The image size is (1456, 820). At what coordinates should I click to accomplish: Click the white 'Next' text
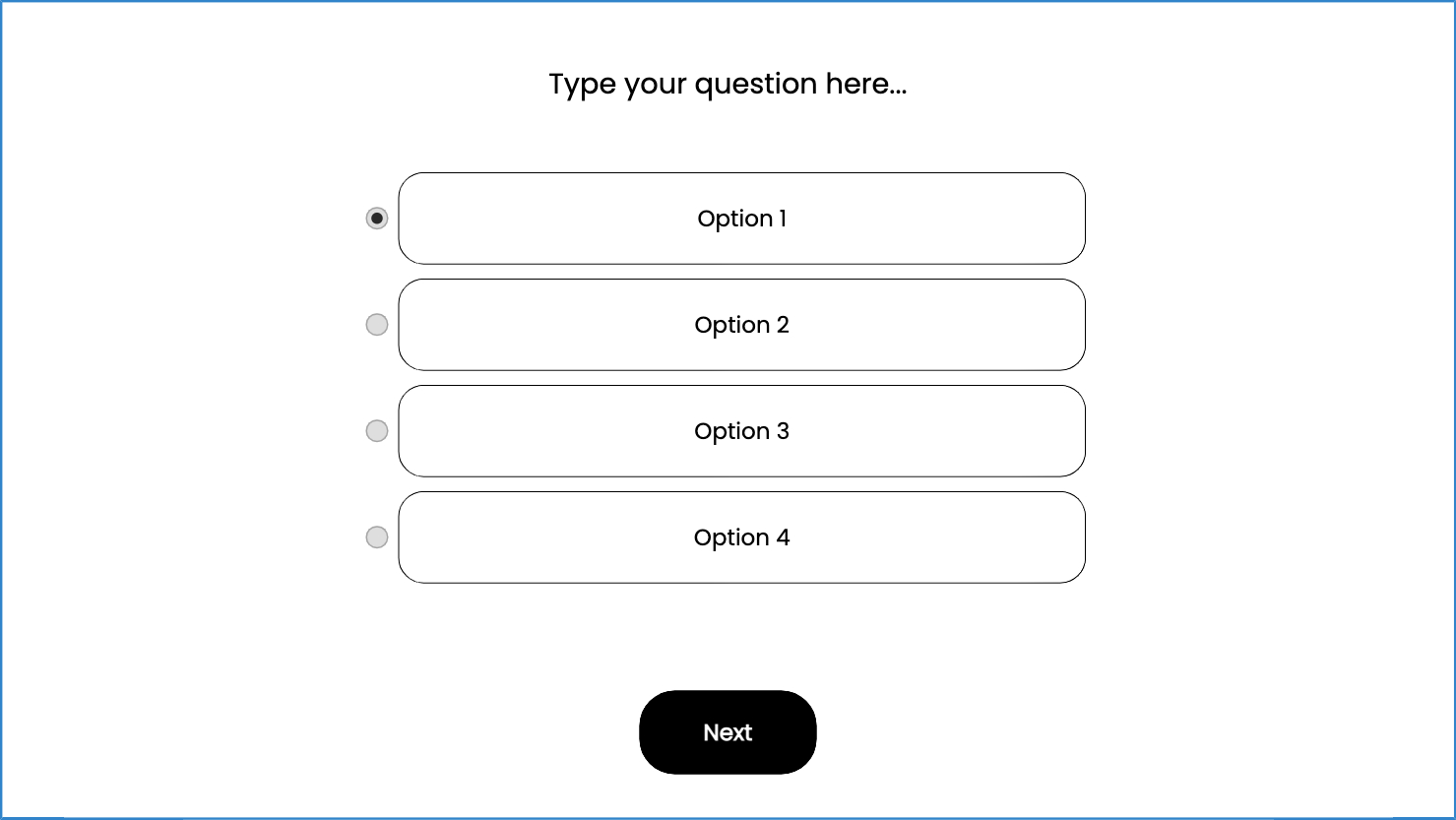pos(728,732)
